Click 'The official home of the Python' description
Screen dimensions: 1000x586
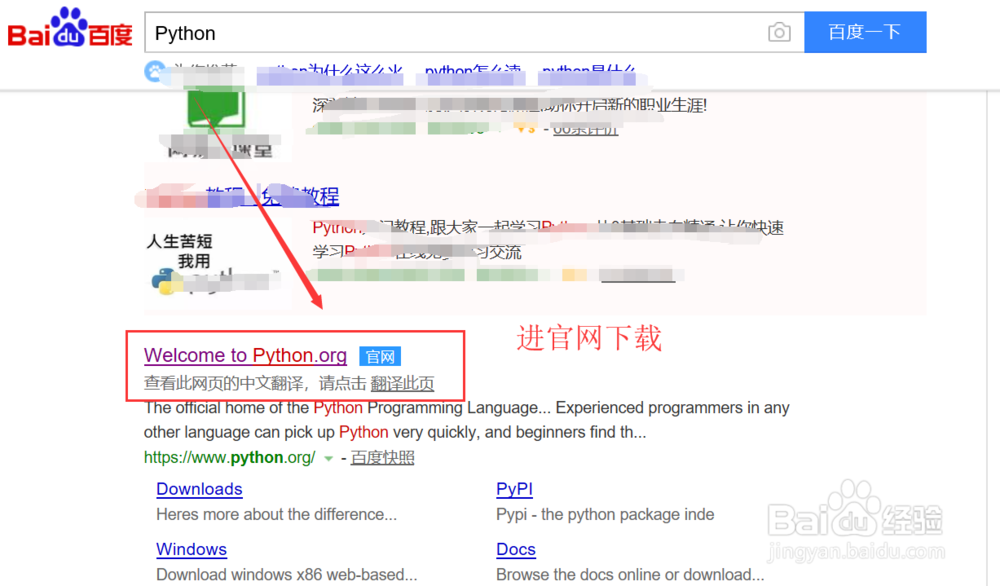pyautogui.click(x=466, y=420)
